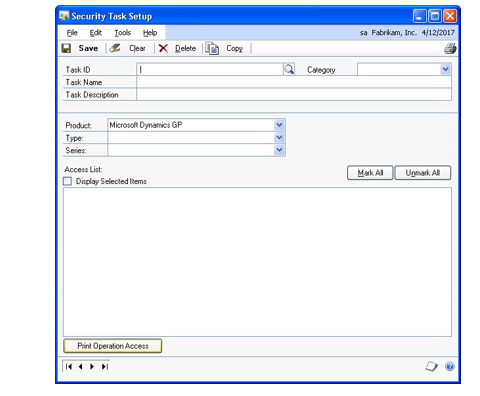Go to last record arrow

(105, 367)
